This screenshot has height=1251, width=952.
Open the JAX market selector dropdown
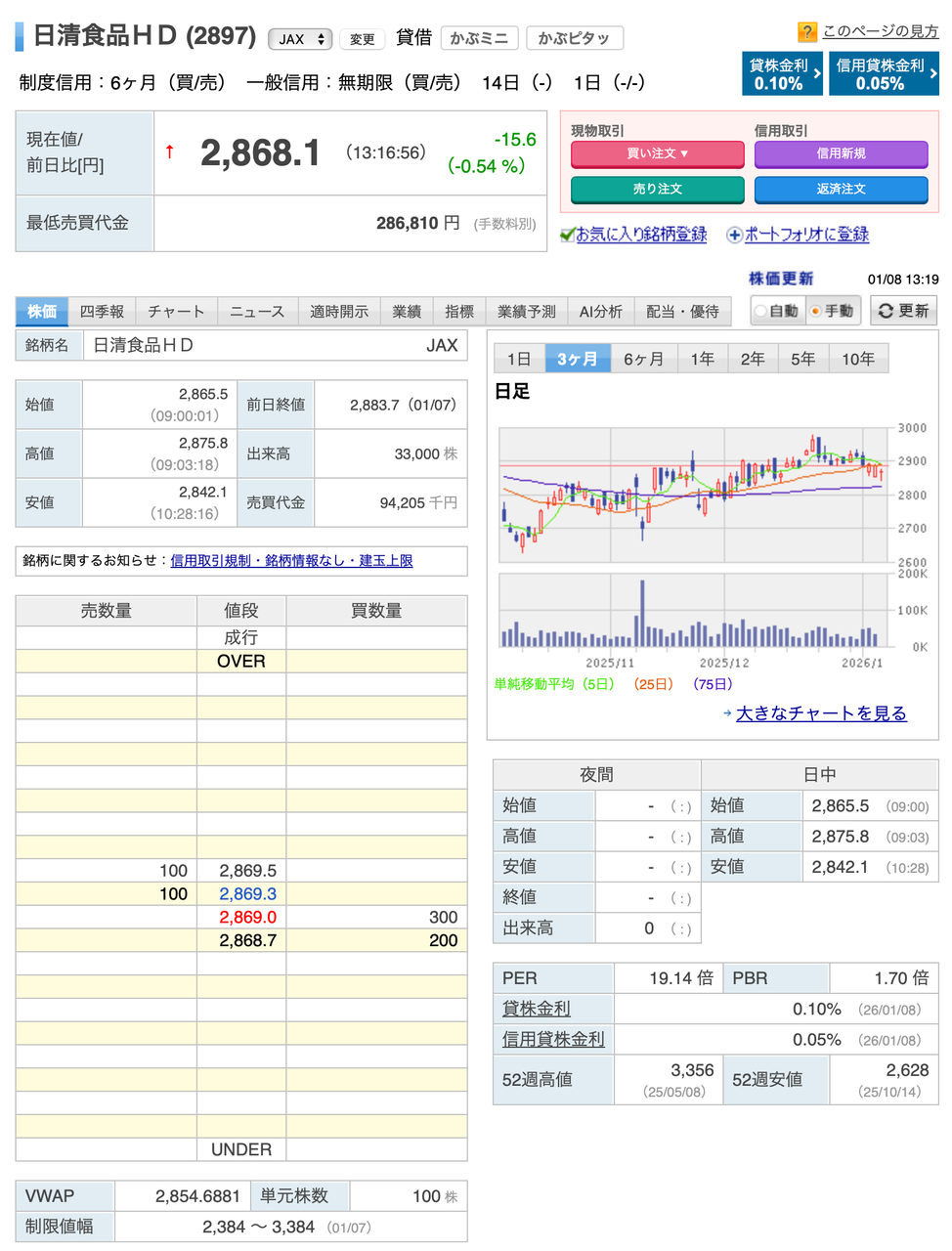tap(300, 38)
